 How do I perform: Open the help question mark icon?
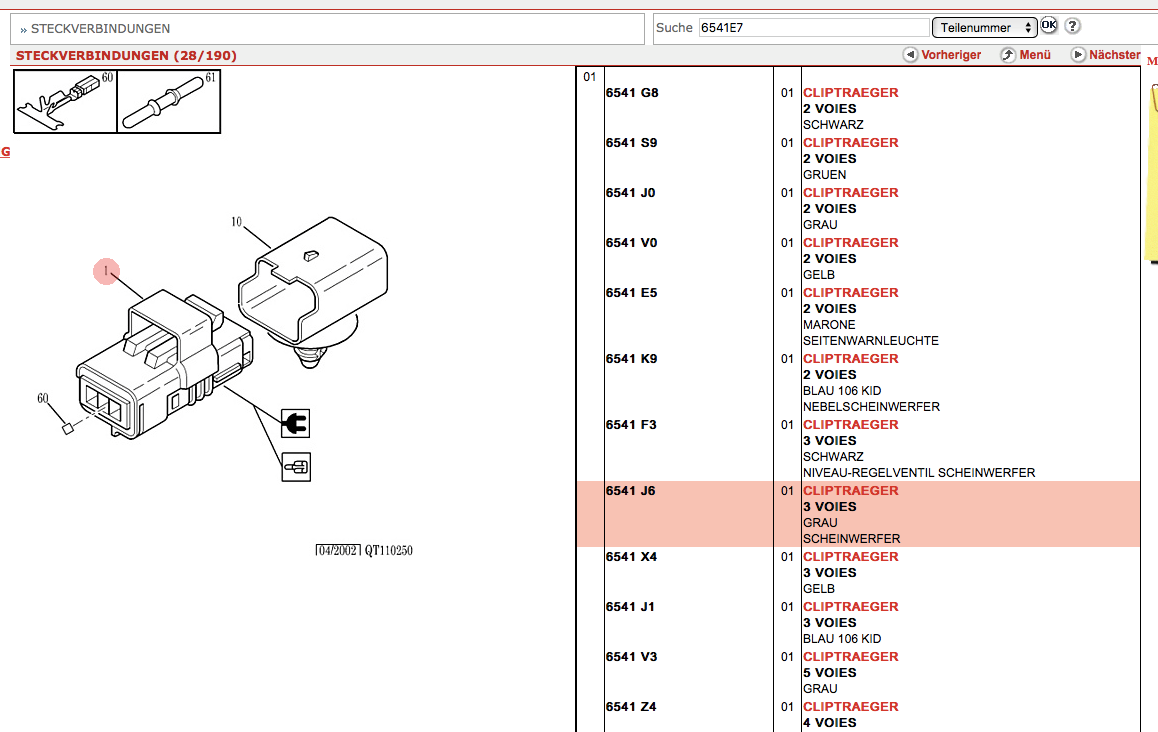click(1072, 26)
